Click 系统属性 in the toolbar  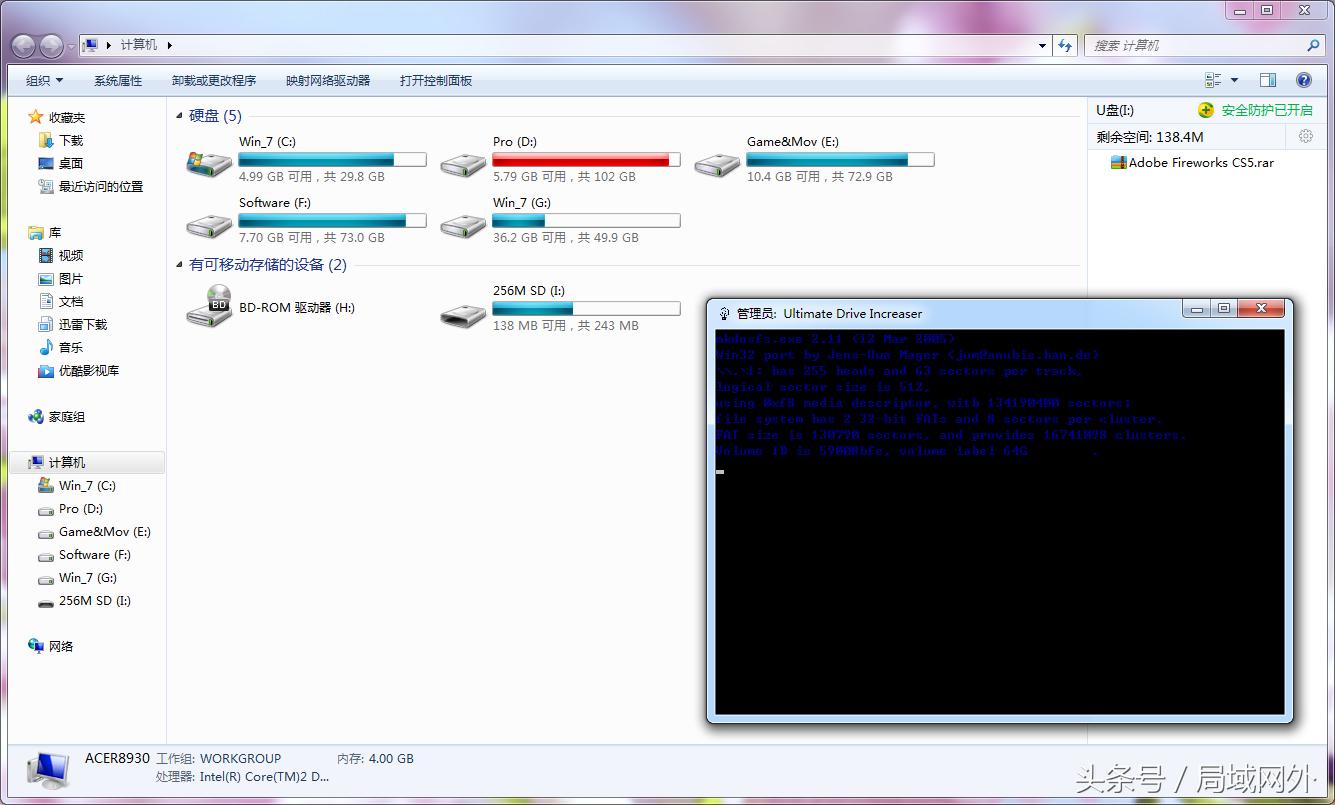pos(118,80)
